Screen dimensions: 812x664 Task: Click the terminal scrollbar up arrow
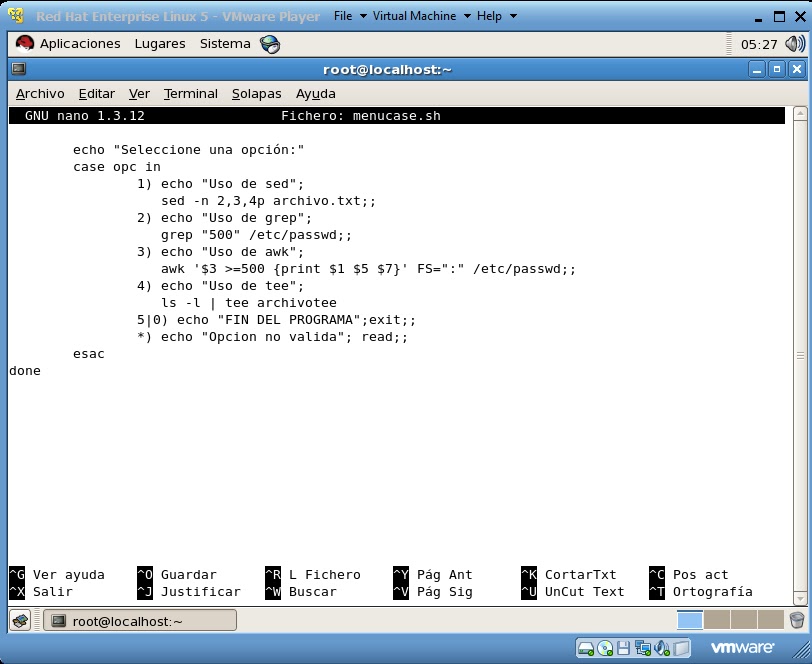800,113
